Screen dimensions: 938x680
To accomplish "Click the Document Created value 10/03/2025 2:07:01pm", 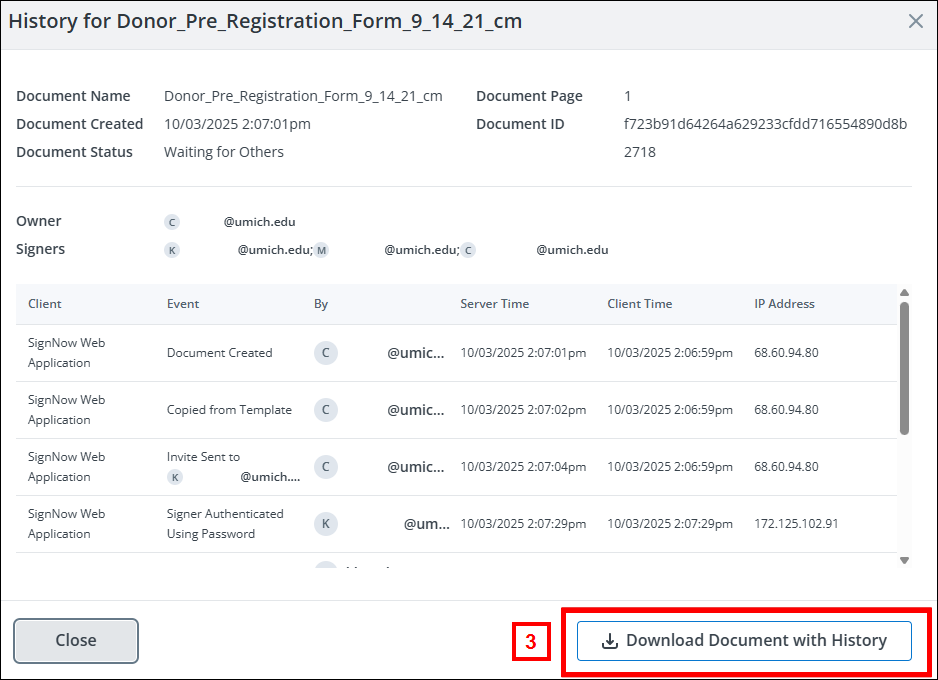I will click(x=237, y=124).
